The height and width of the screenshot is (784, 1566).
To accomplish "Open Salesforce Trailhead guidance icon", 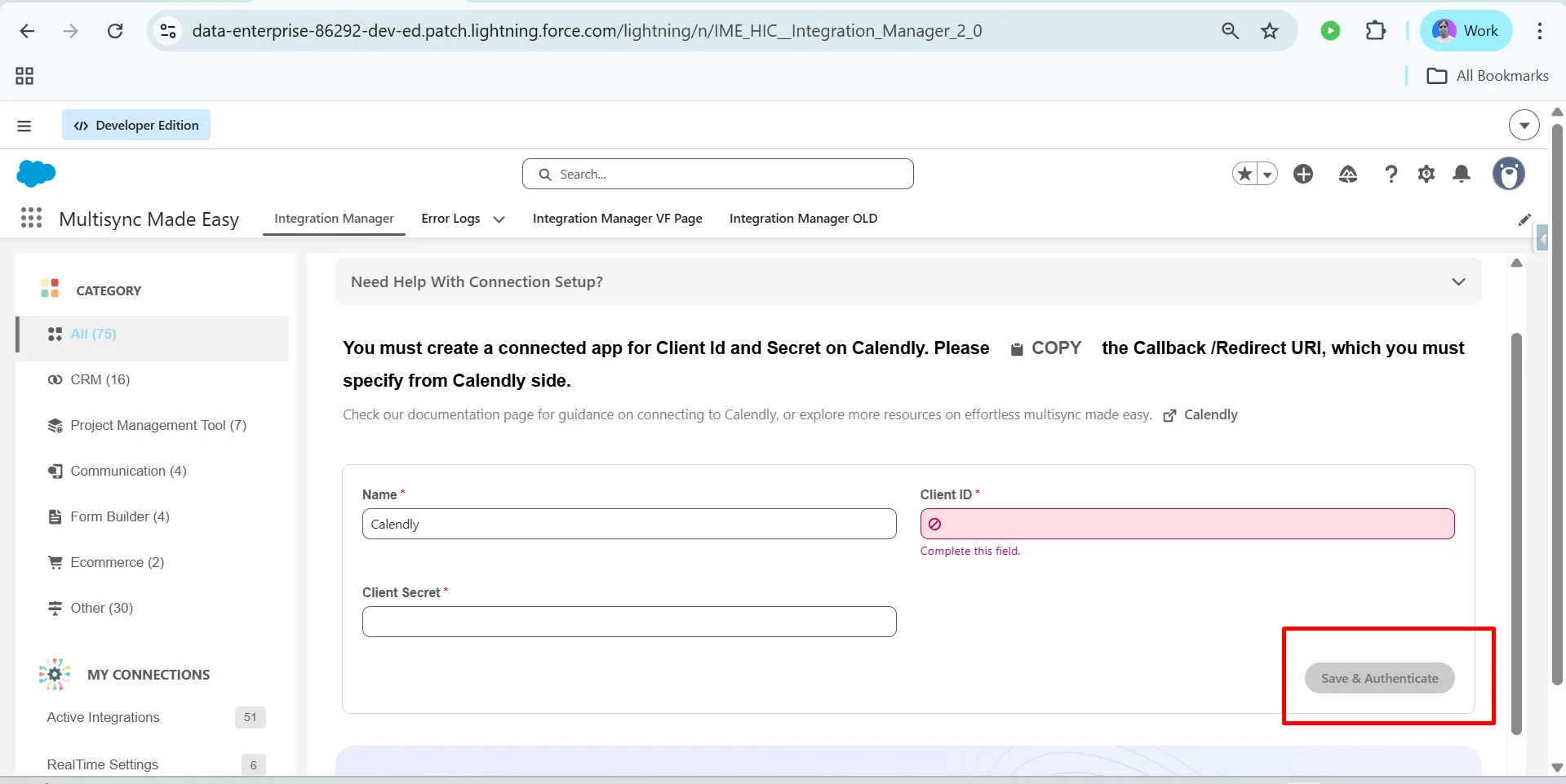I will pyautogui.click(x=1348, y=174).
